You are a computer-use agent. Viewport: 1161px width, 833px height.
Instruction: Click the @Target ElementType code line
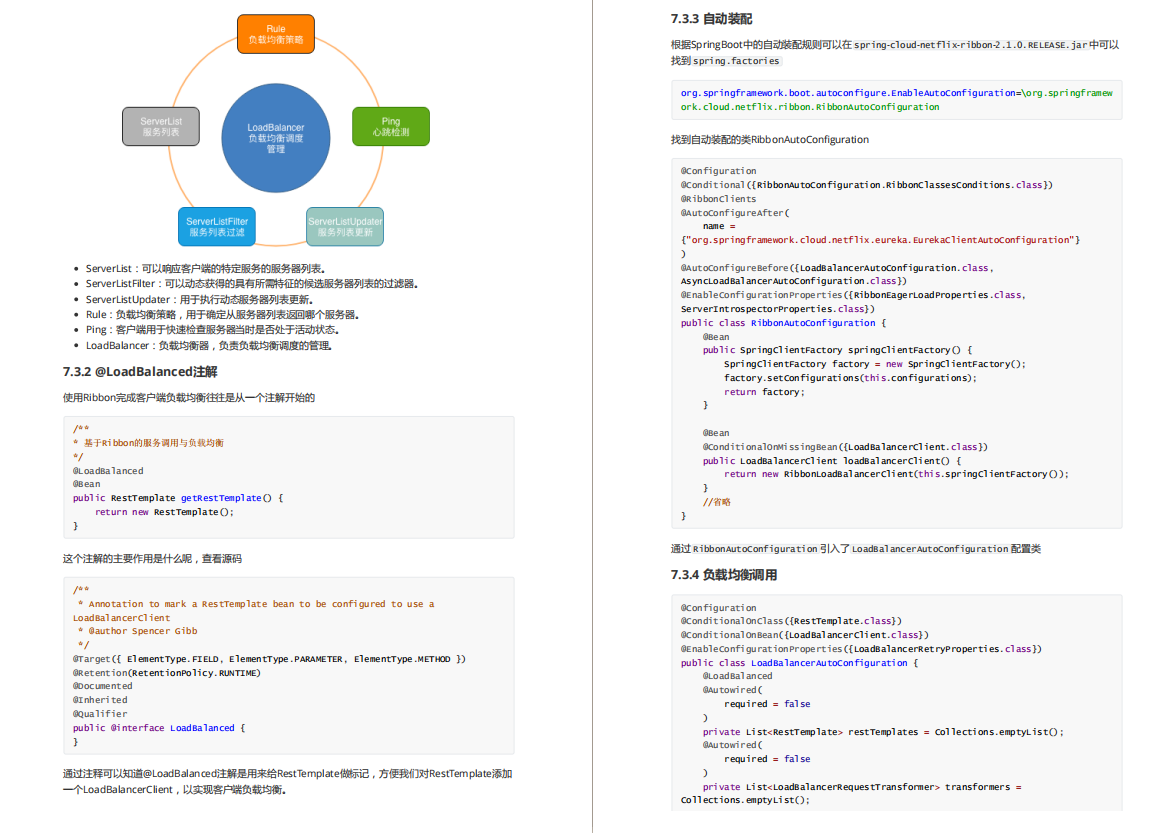click(269, 659)
